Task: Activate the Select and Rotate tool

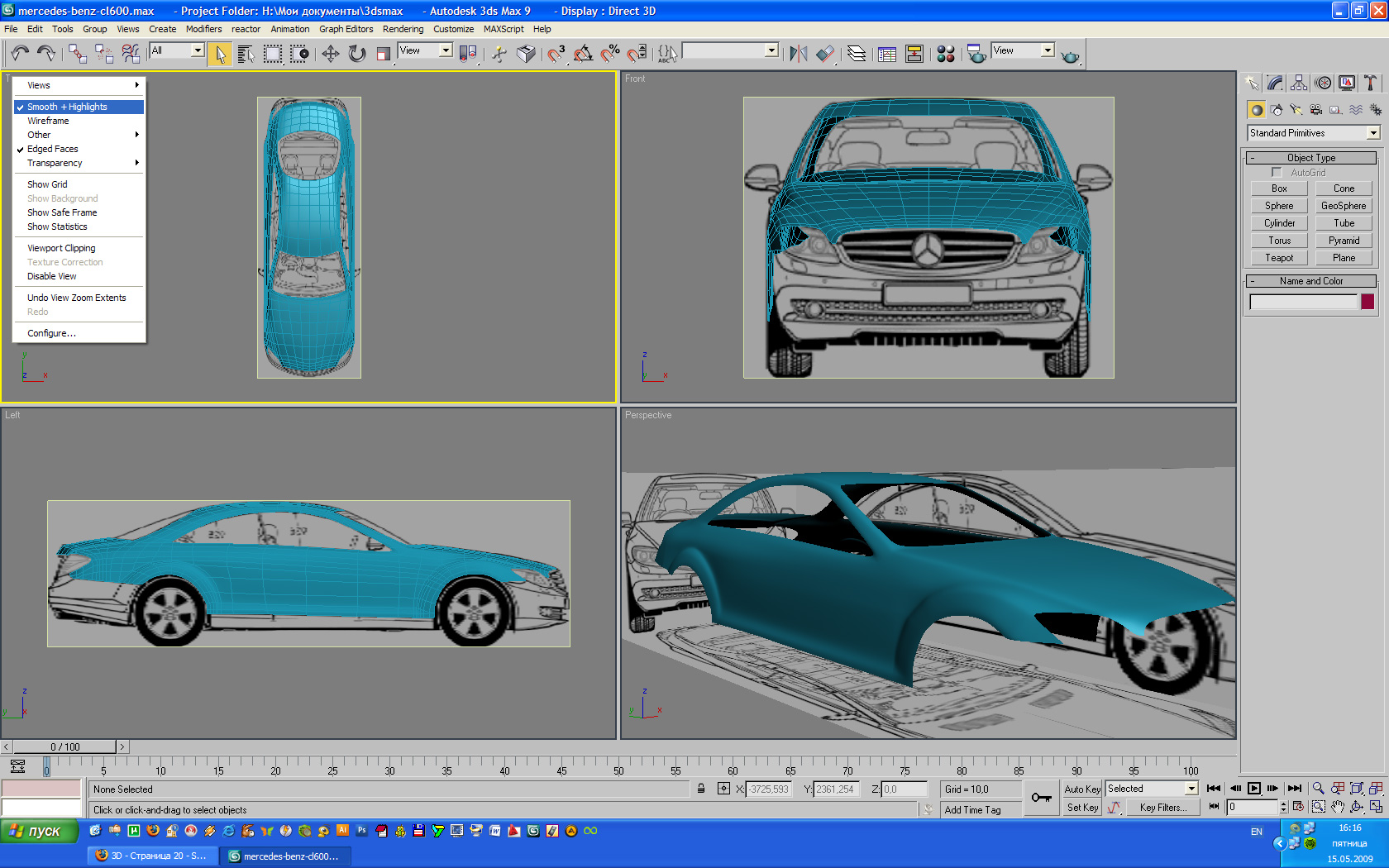Action: tap(357, 54)
